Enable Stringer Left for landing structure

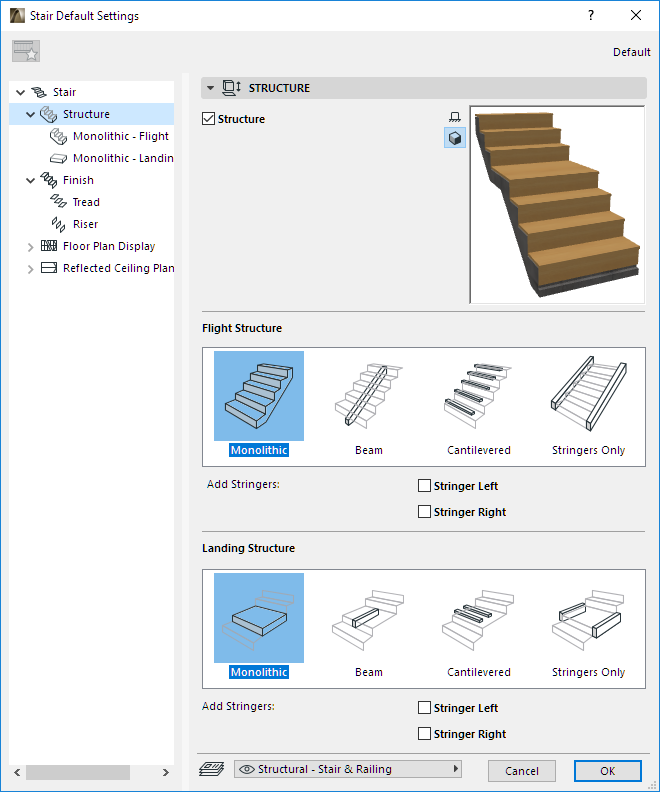point(424,708)
